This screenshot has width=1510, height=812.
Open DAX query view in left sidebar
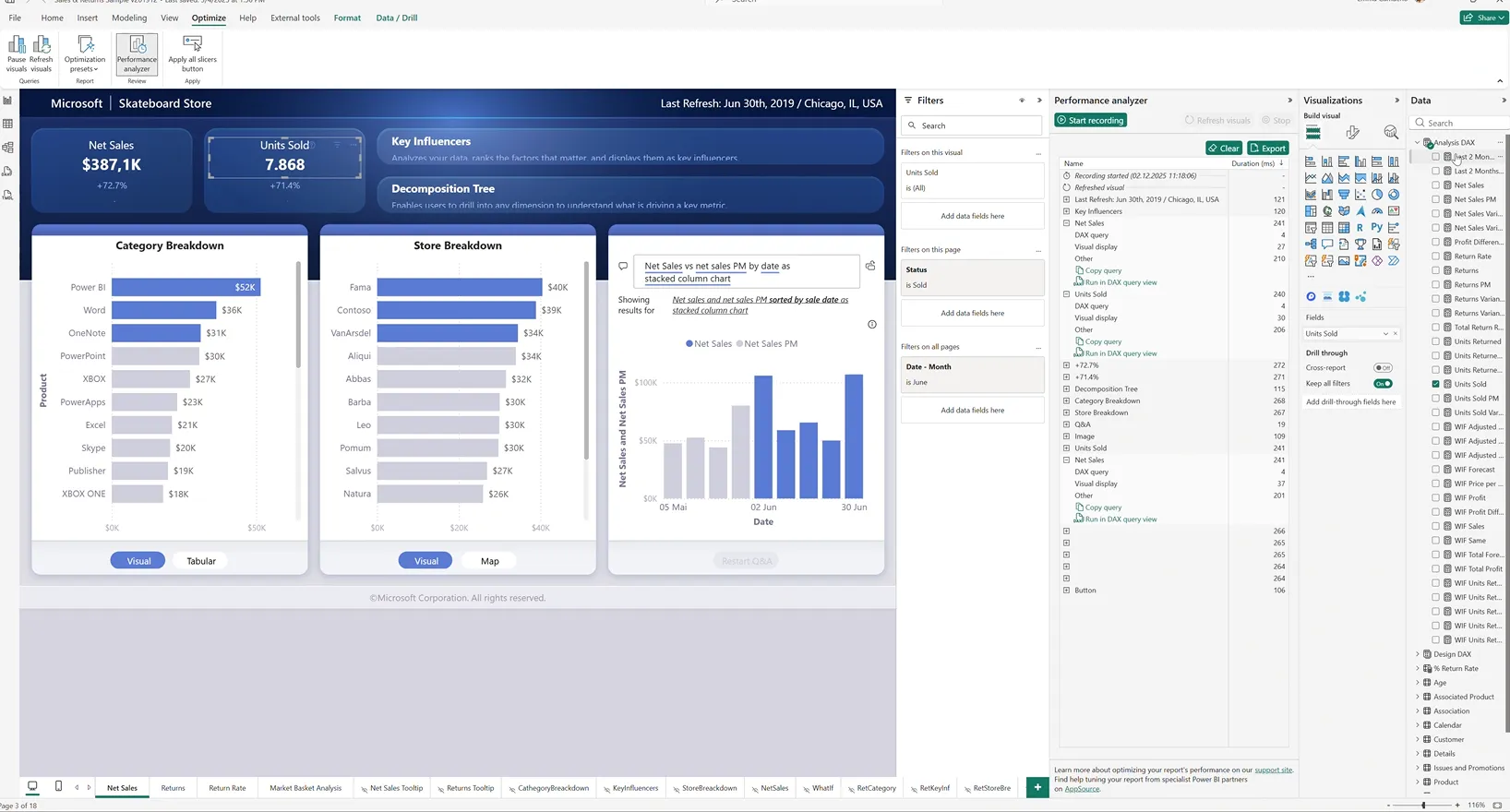(x=8, y=172)
